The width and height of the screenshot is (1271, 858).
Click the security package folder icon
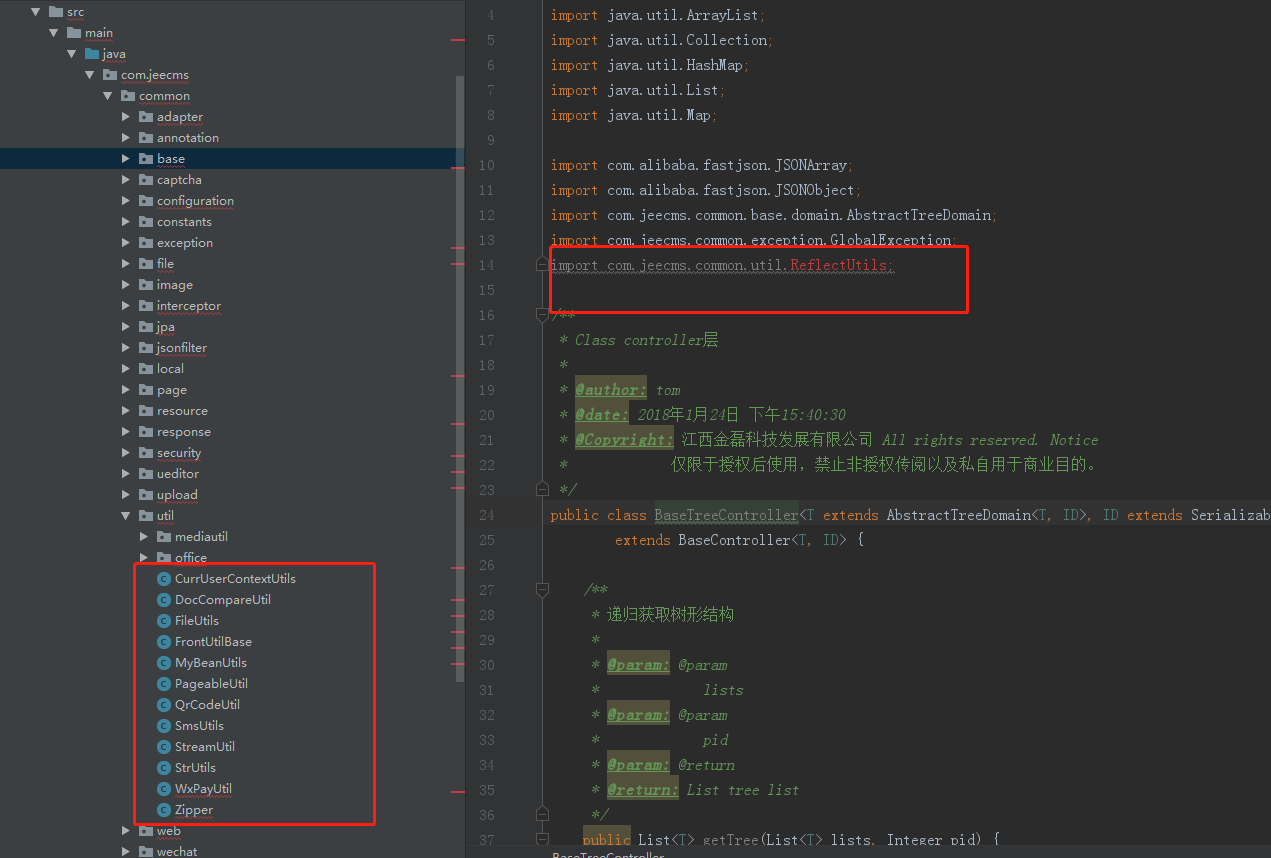point(146,453)
